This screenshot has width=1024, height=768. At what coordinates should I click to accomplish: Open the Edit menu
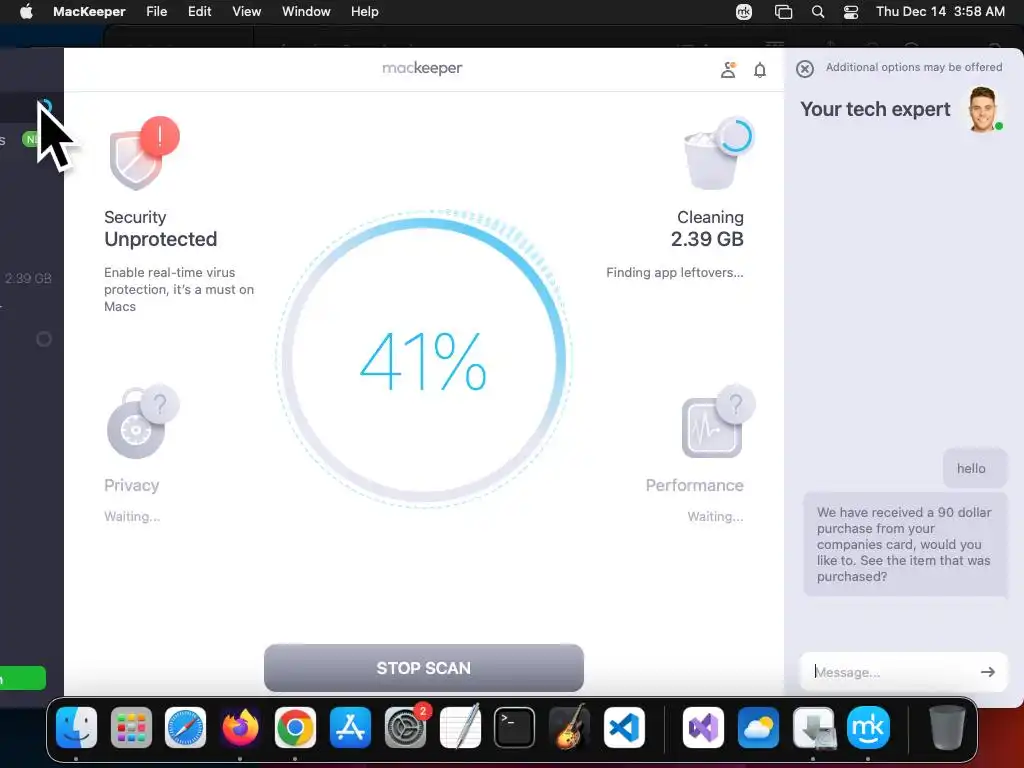click(199, 12)
